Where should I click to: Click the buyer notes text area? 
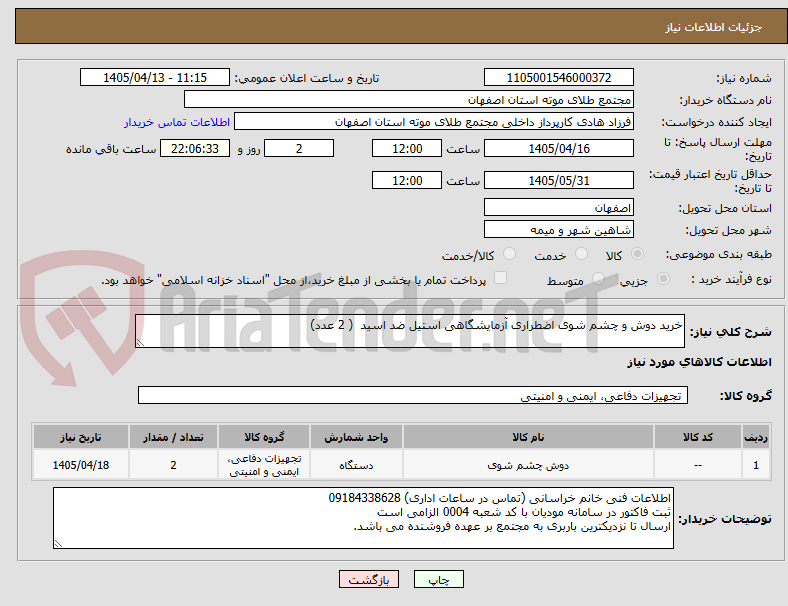pos(363,518)
